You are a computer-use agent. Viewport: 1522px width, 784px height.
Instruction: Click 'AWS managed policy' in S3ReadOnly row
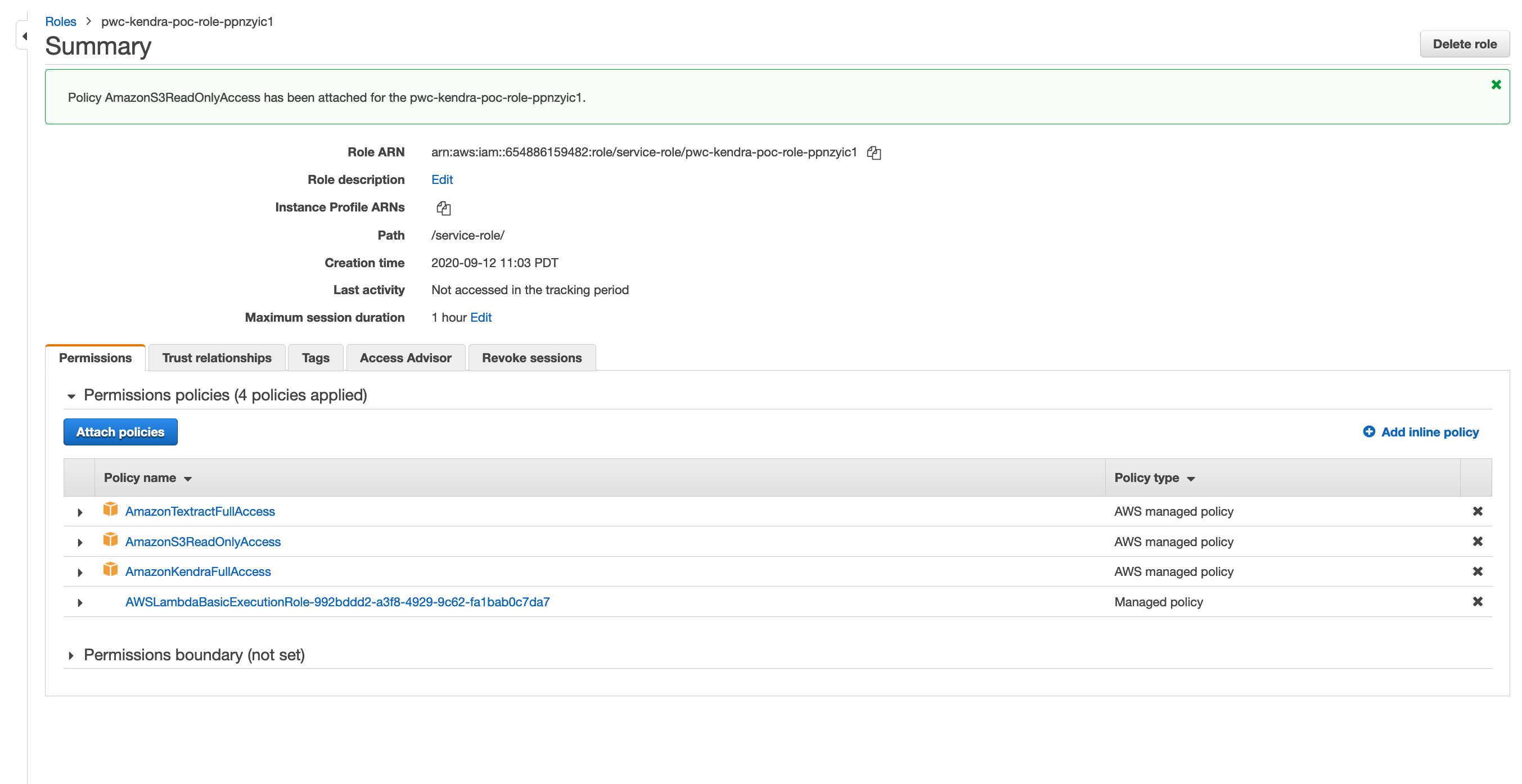1173,542
